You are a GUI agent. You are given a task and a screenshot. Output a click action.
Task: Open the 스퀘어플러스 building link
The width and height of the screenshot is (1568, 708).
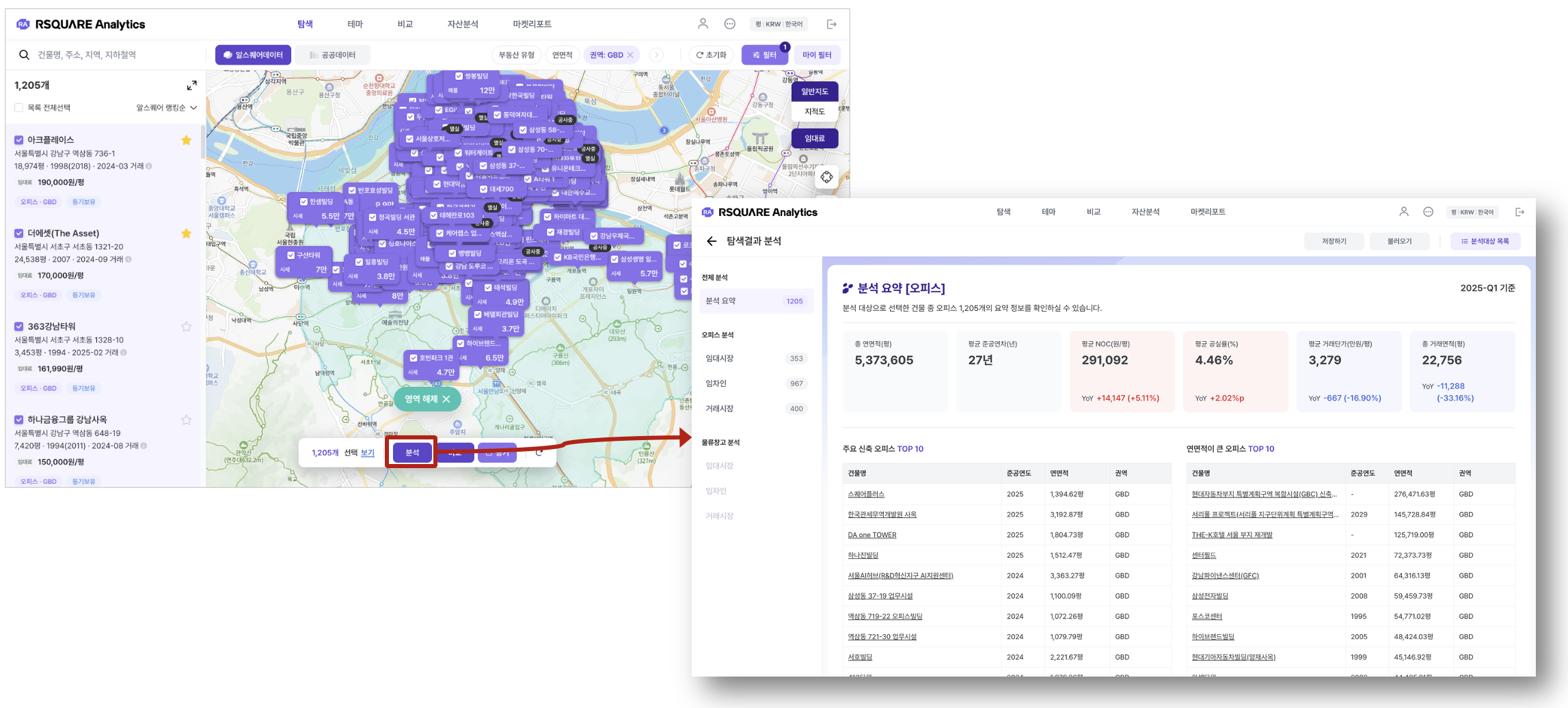pos(865,494)
